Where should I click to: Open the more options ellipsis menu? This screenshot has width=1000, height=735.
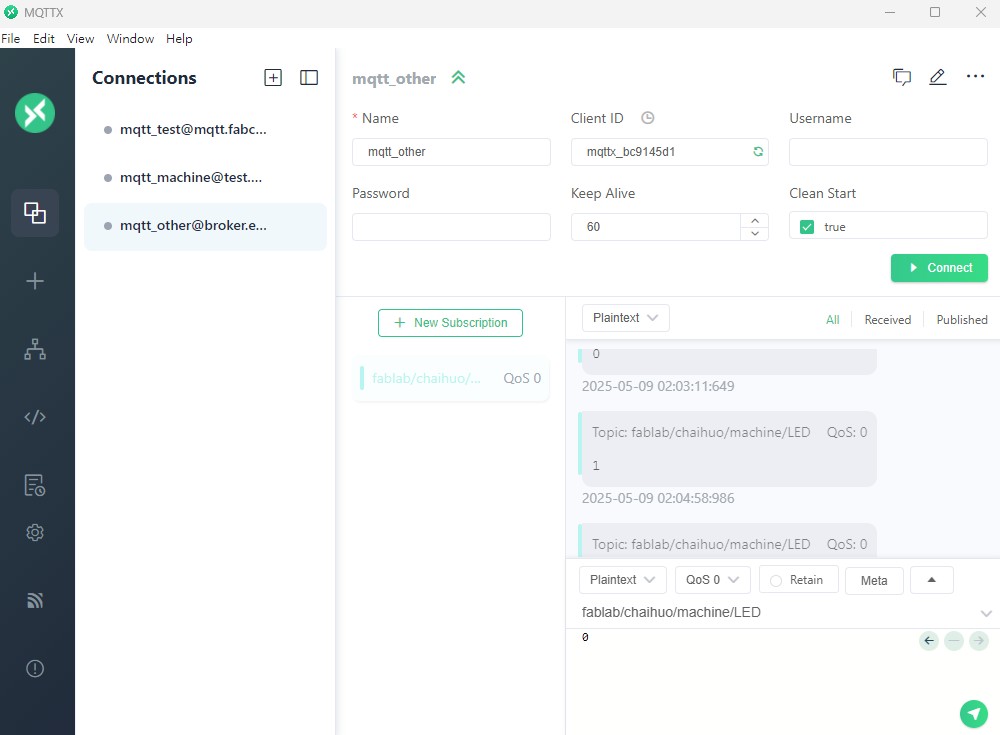click(975, 77)
